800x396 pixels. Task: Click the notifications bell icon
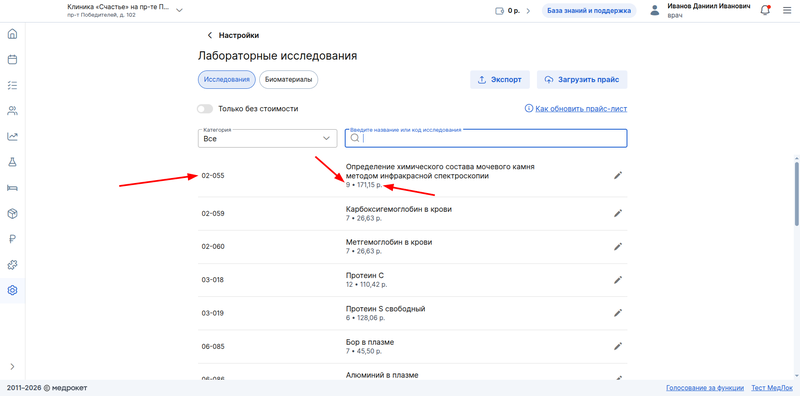tap(765, 10)
